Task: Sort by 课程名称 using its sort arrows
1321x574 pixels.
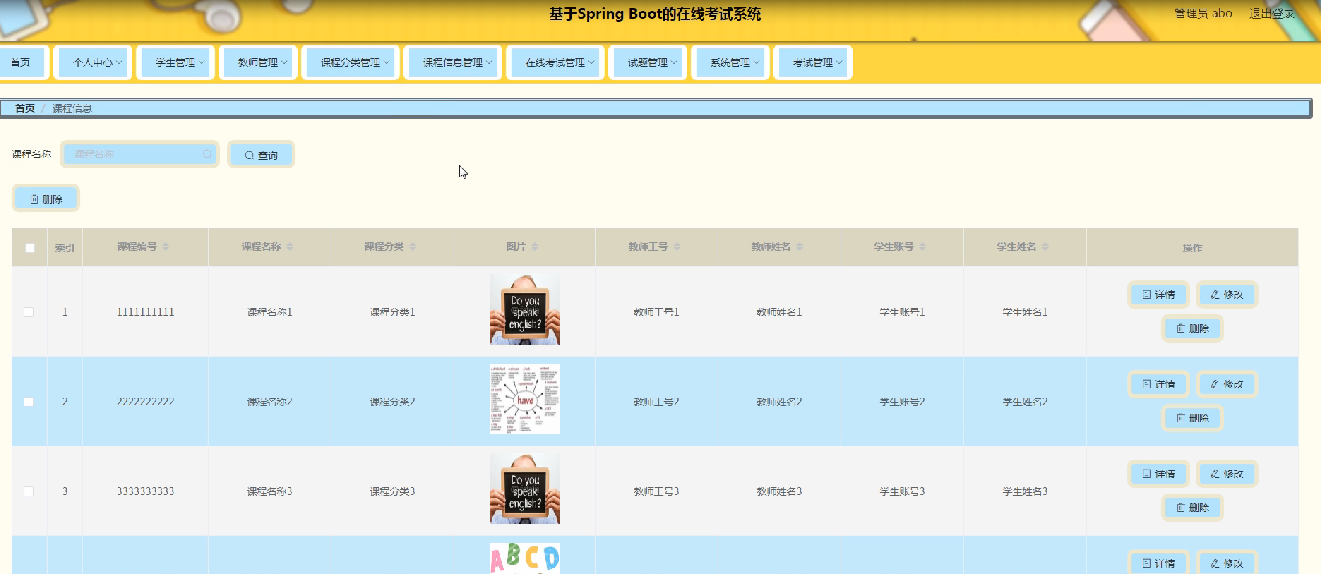Action: point(290,247)
